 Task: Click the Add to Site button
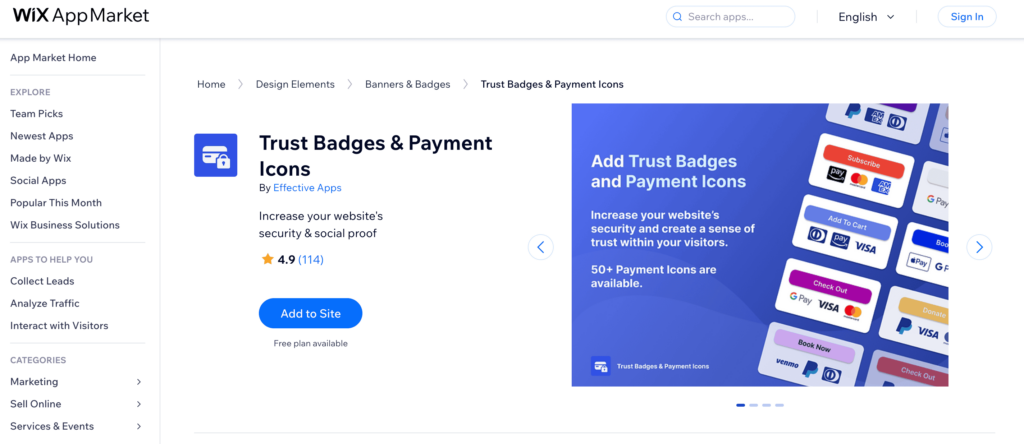pos(310,313)
